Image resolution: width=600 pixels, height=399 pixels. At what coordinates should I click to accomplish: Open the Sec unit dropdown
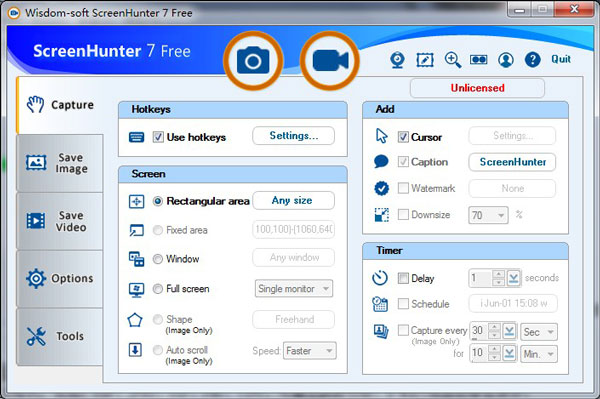539,332
